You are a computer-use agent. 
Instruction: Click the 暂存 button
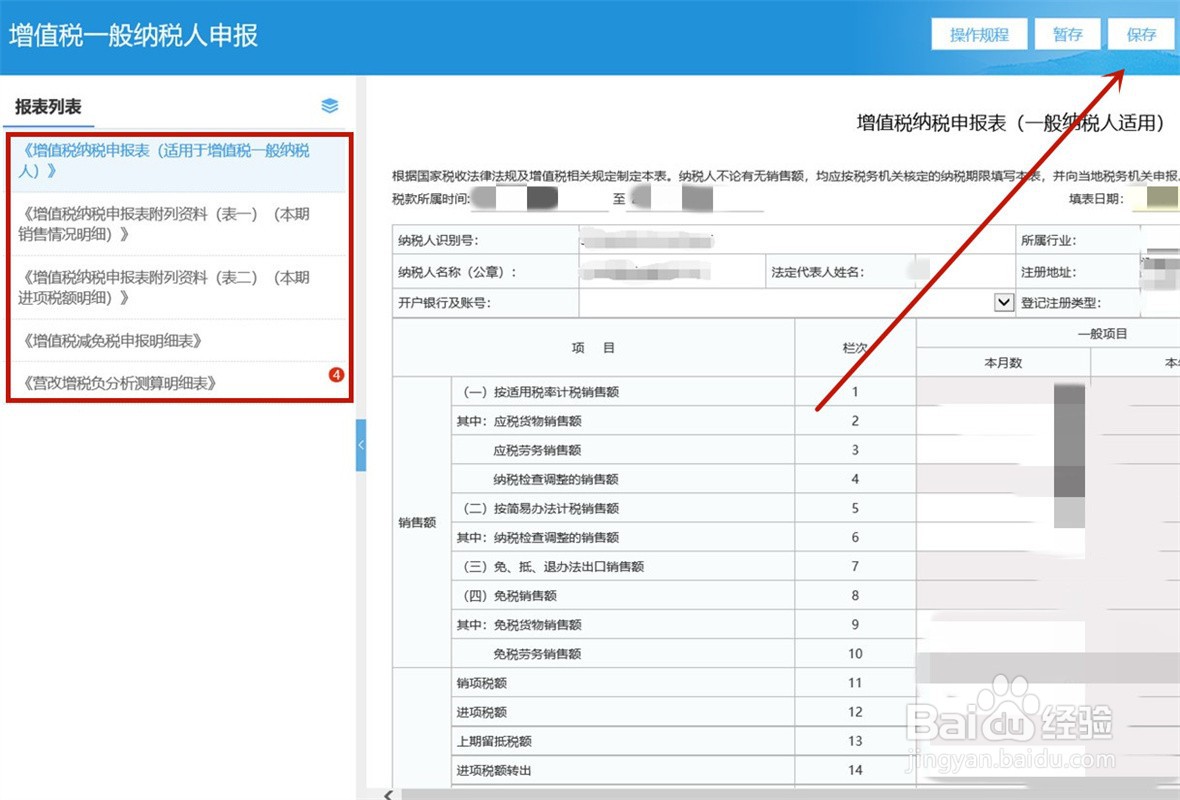click(1067, 34)
